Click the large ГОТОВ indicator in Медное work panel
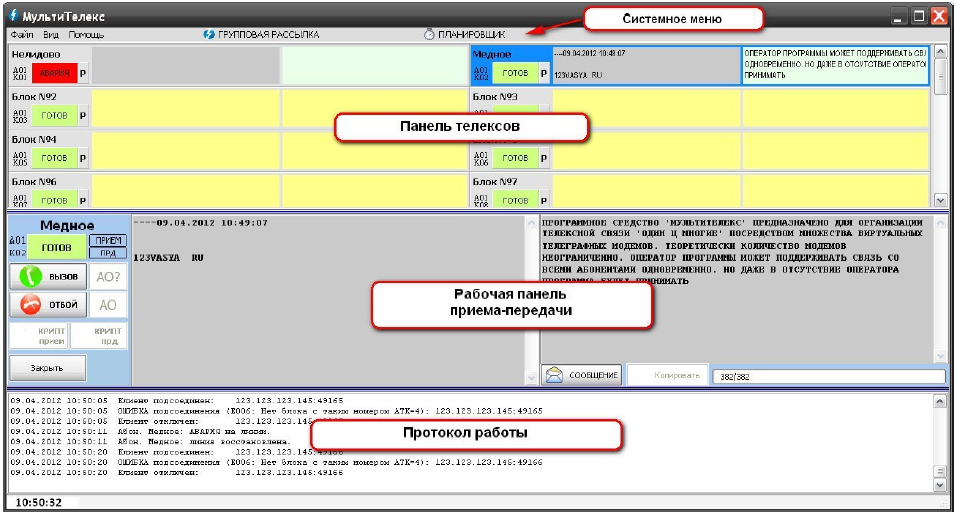Screen dimensions: 958x515 pos(56,247)
